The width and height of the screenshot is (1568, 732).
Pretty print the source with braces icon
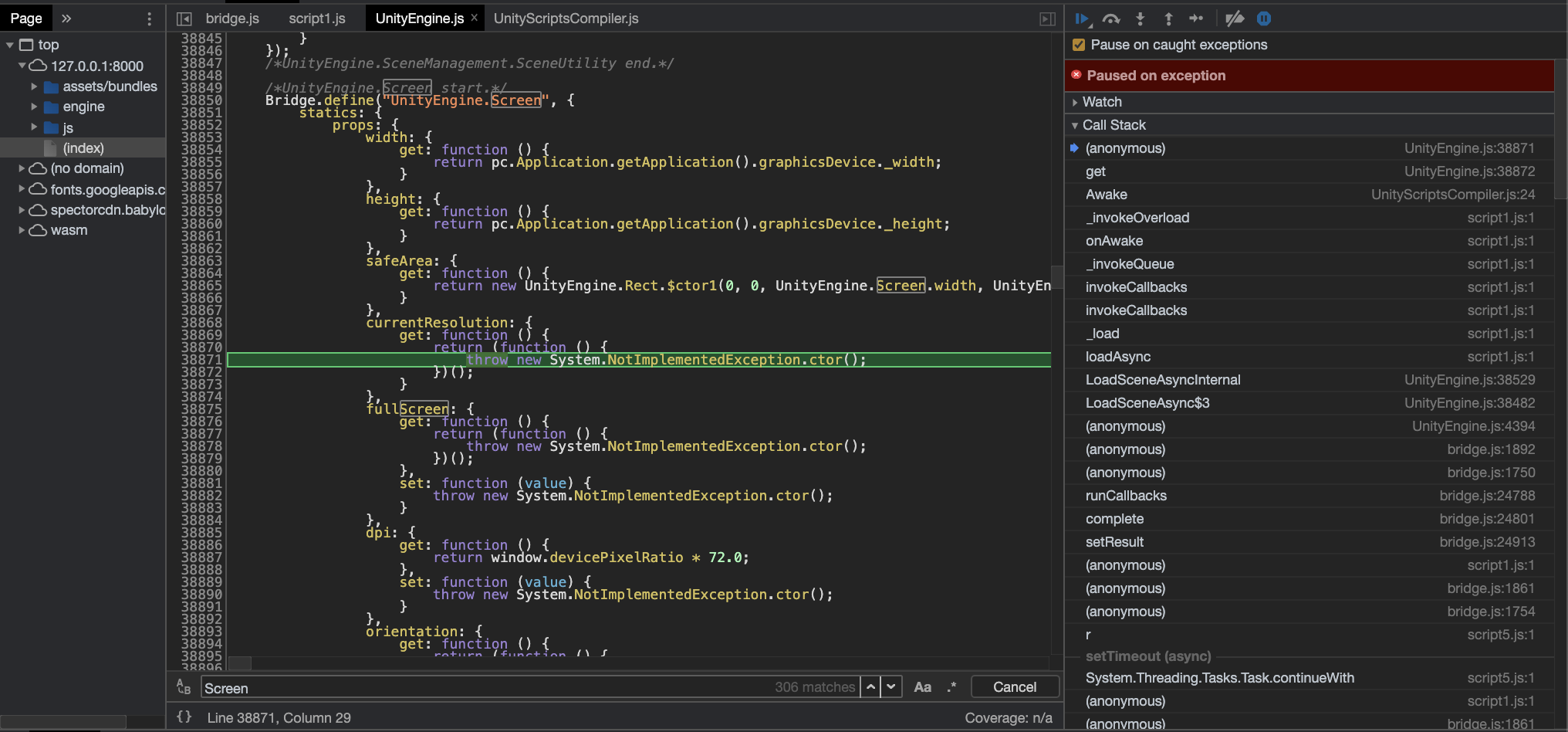[x=184, y=717]
